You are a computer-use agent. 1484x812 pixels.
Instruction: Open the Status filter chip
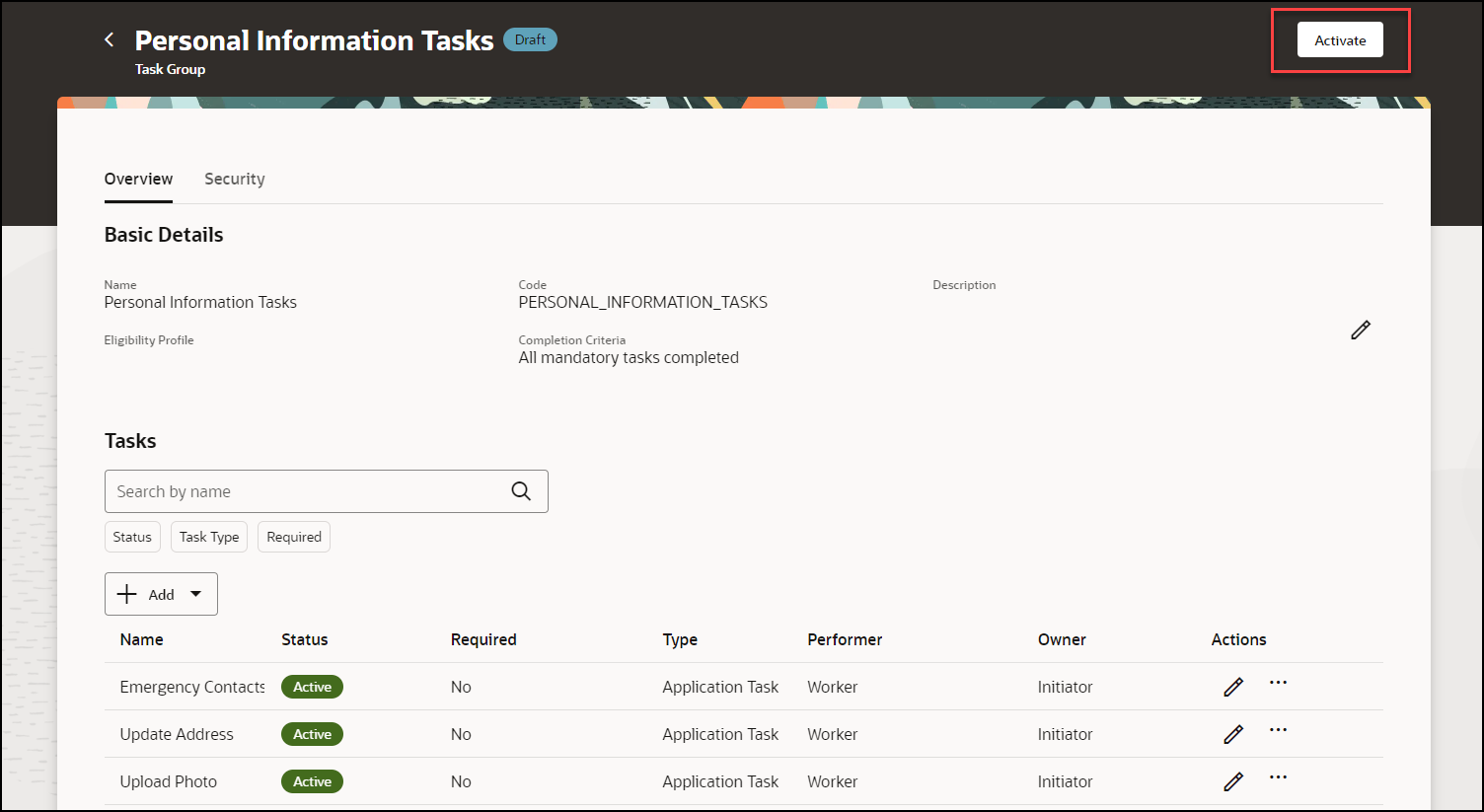point(132,537)
